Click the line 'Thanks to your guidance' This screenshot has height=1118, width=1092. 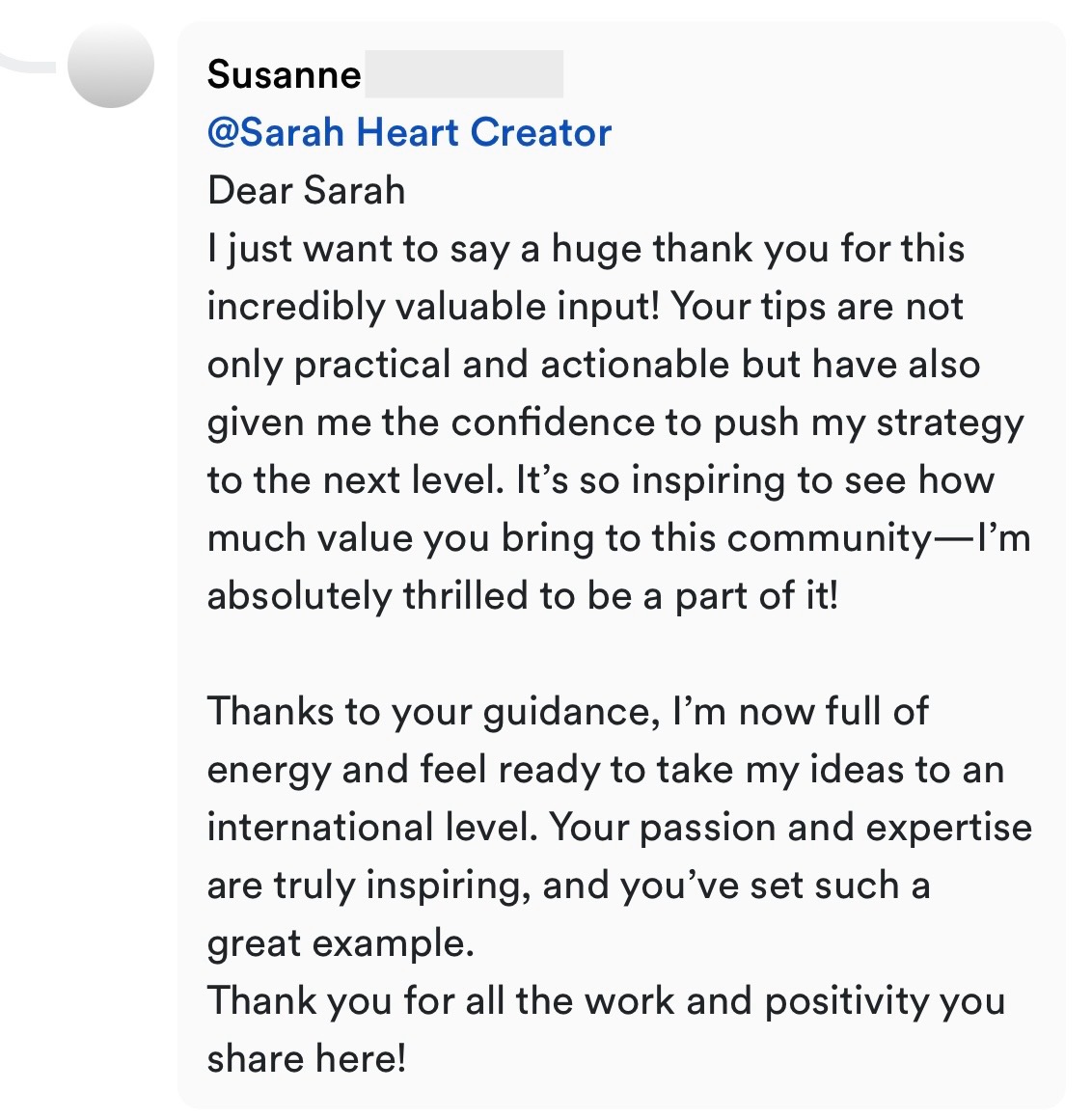click(x=568, y=712)
